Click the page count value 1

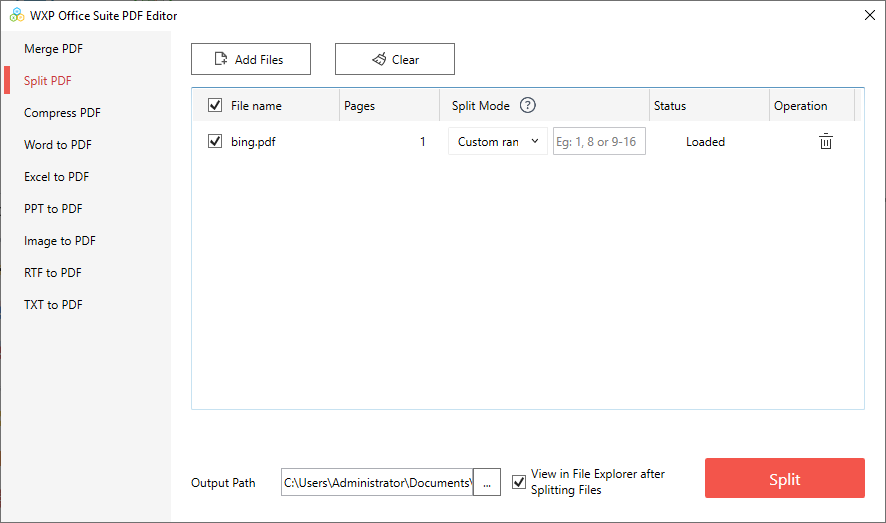pyautogui.click(x=422, y=142)
